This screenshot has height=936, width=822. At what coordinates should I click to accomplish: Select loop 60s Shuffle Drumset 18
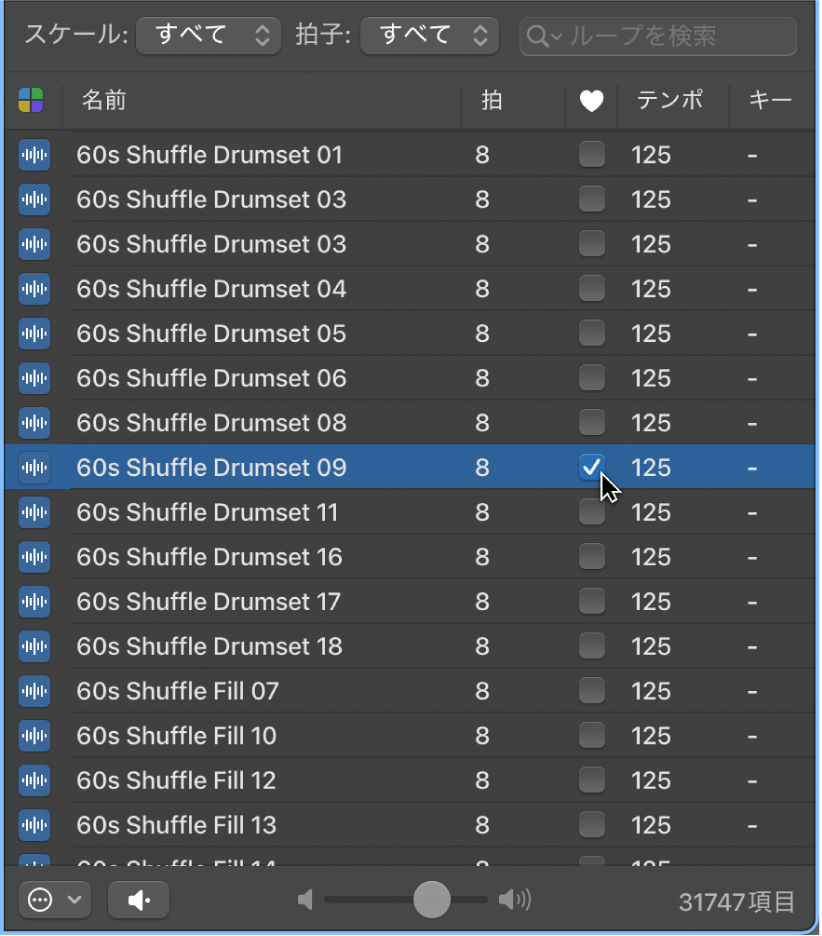[x=210, y=646]
